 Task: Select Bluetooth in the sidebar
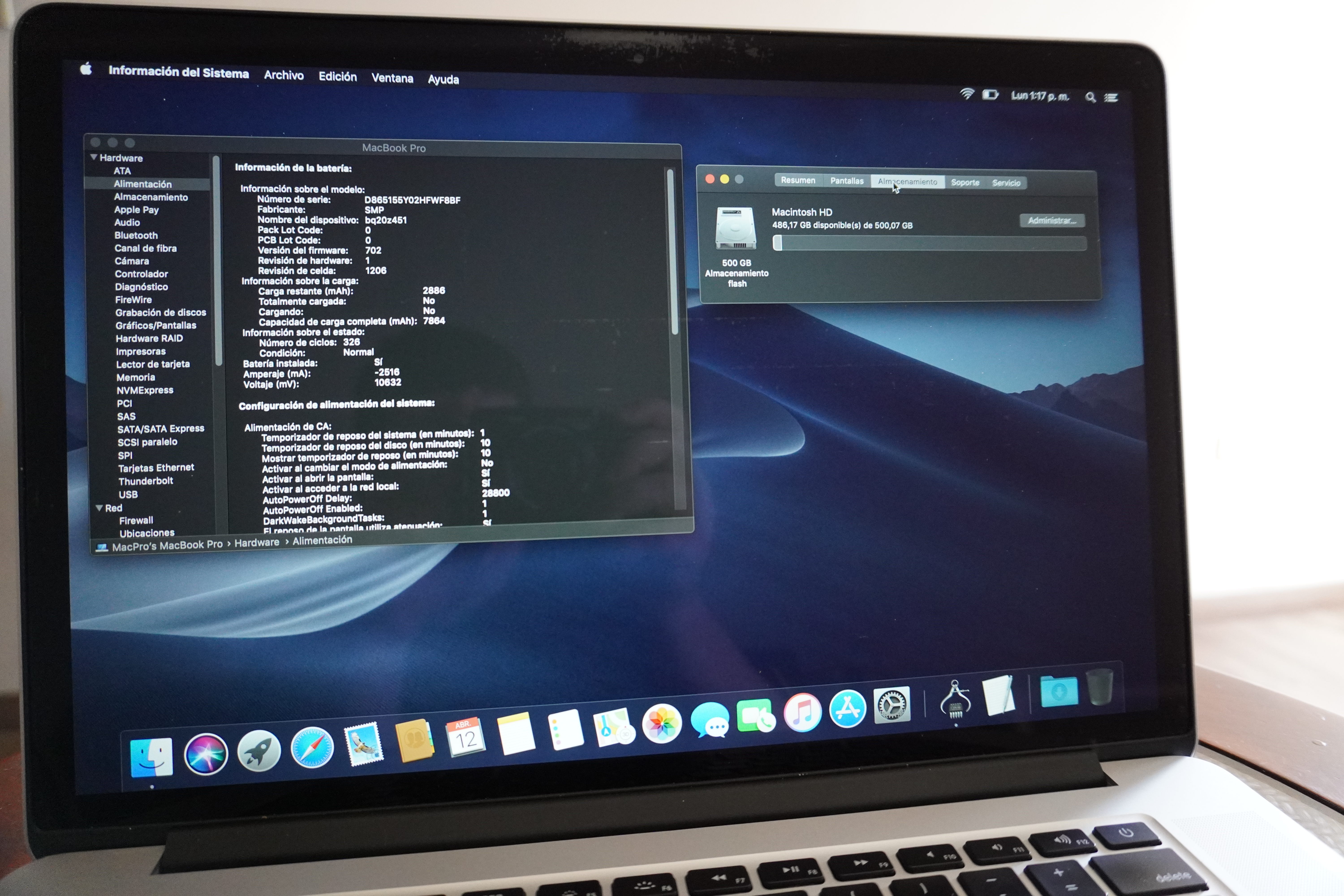coord(136,235)
